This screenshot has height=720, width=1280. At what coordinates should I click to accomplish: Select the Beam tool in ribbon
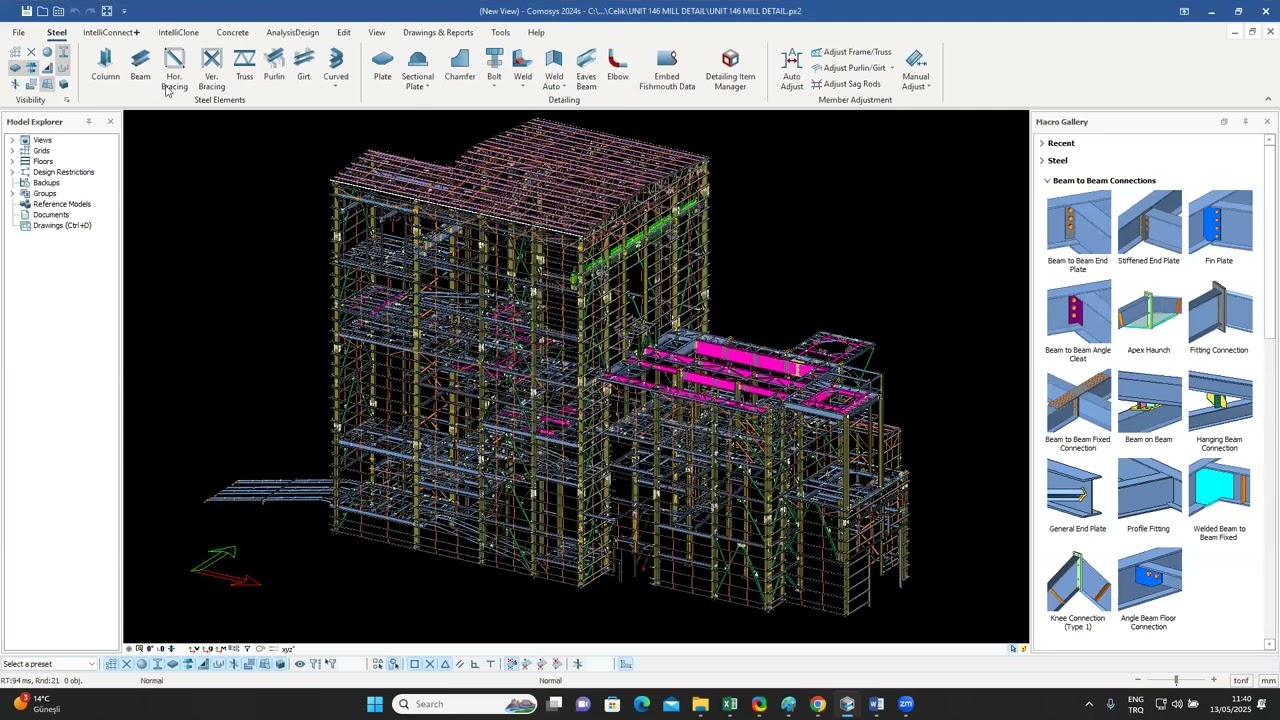tap(140, 66)
